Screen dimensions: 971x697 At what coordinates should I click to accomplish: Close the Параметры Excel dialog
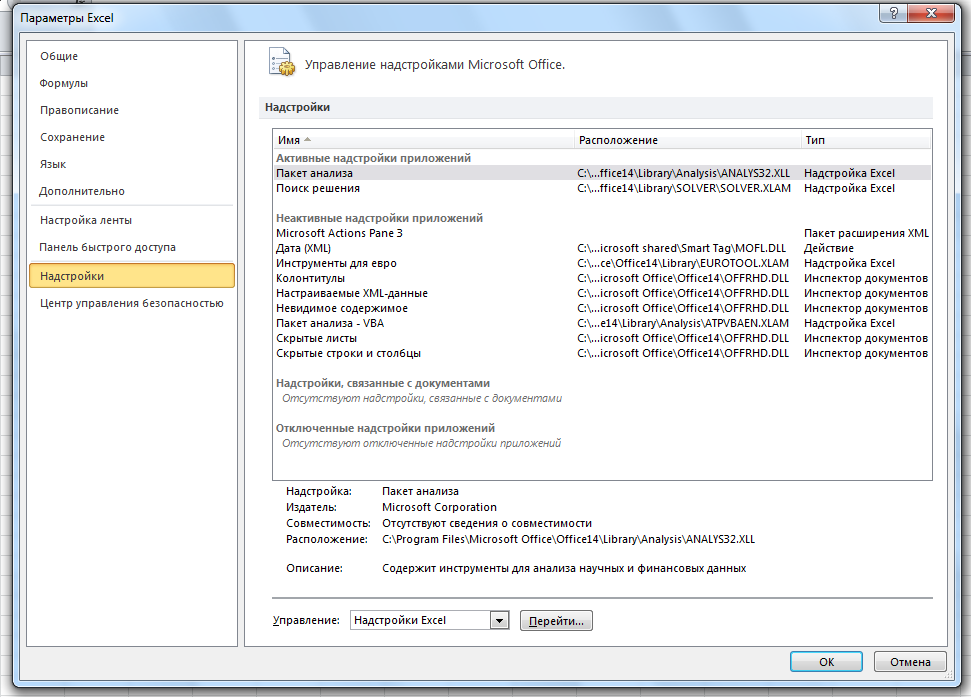(x=931, y=13)
